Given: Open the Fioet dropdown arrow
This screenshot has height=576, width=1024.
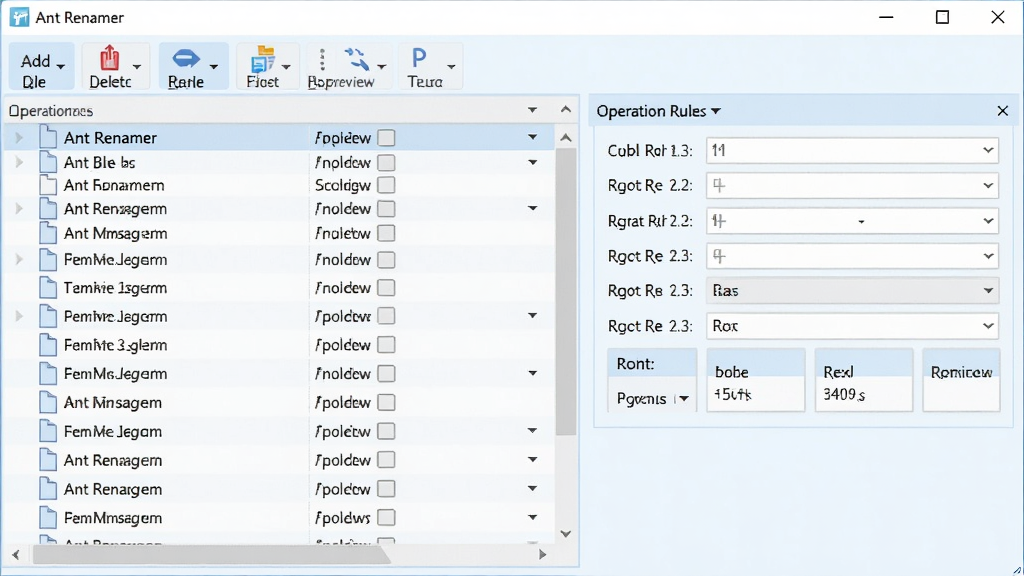Looking at the screenshot, I should [286, 67].
